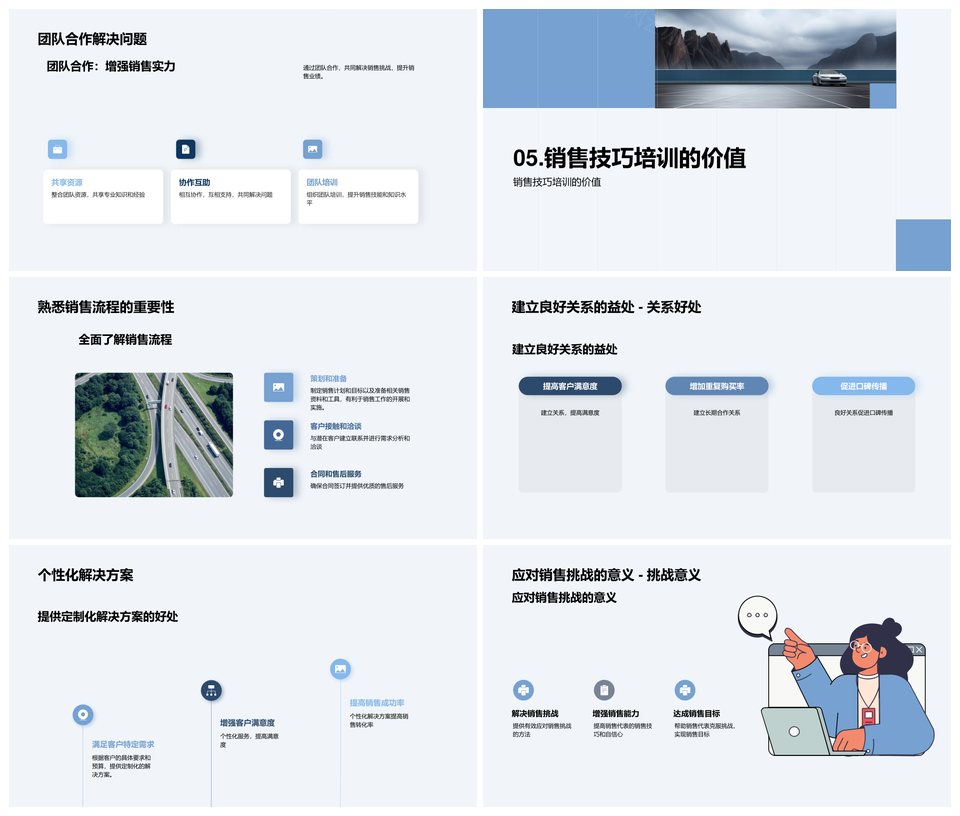Select the 增加重复购买率 pill label

coord(717,386)
